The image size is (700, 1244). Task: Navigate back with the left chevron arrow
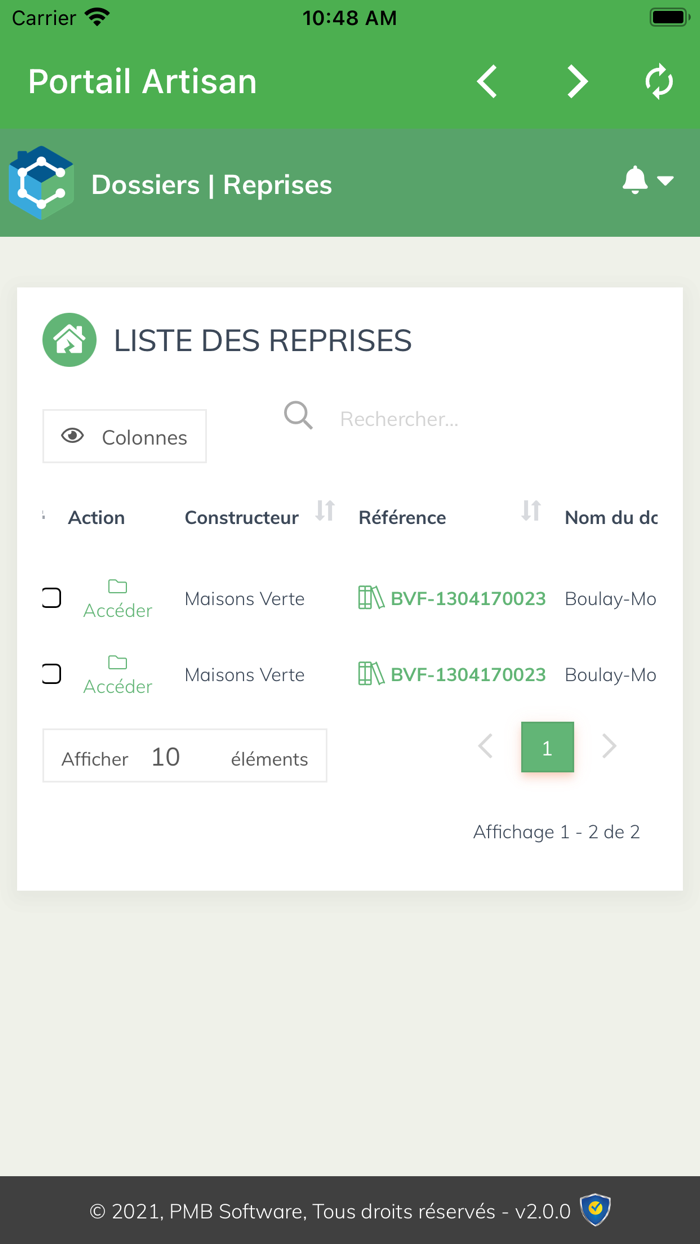[487, 82]
